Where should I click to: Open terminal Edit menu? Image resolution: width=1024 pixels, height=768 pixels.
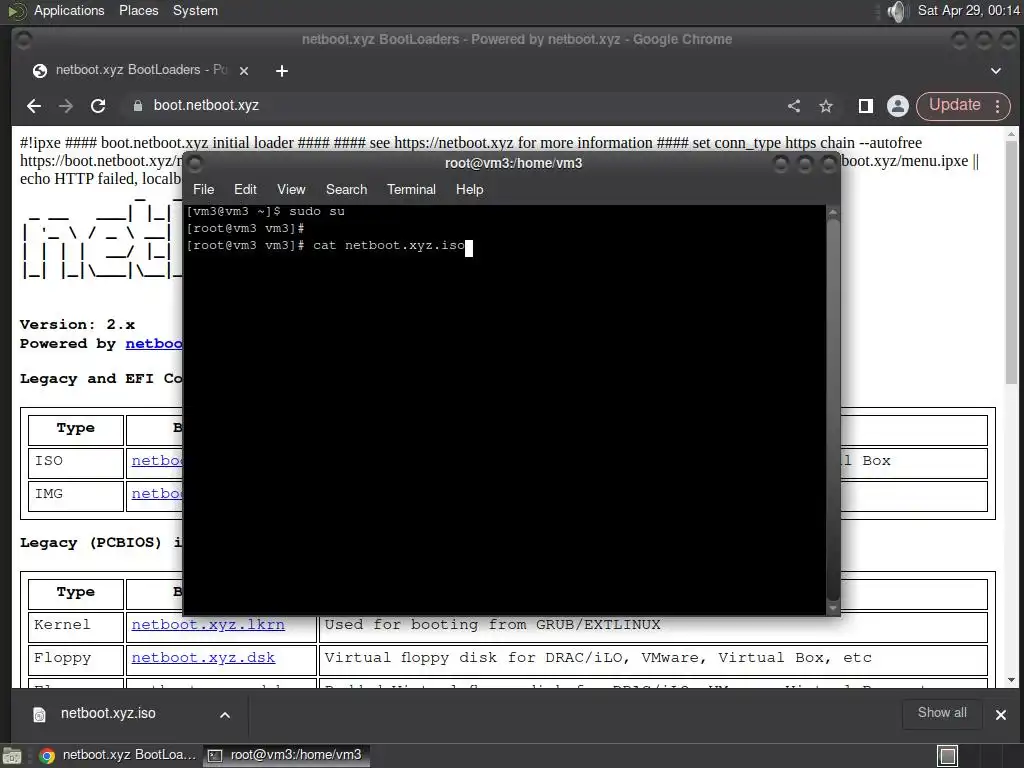tap(245, 189)
